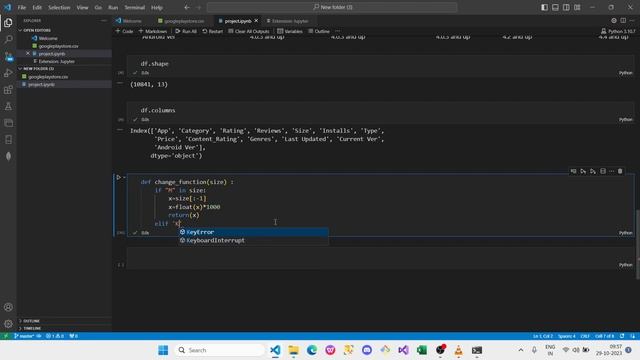
Task: Open editor settings gear near tabs
Action: (x=614, y=20)
